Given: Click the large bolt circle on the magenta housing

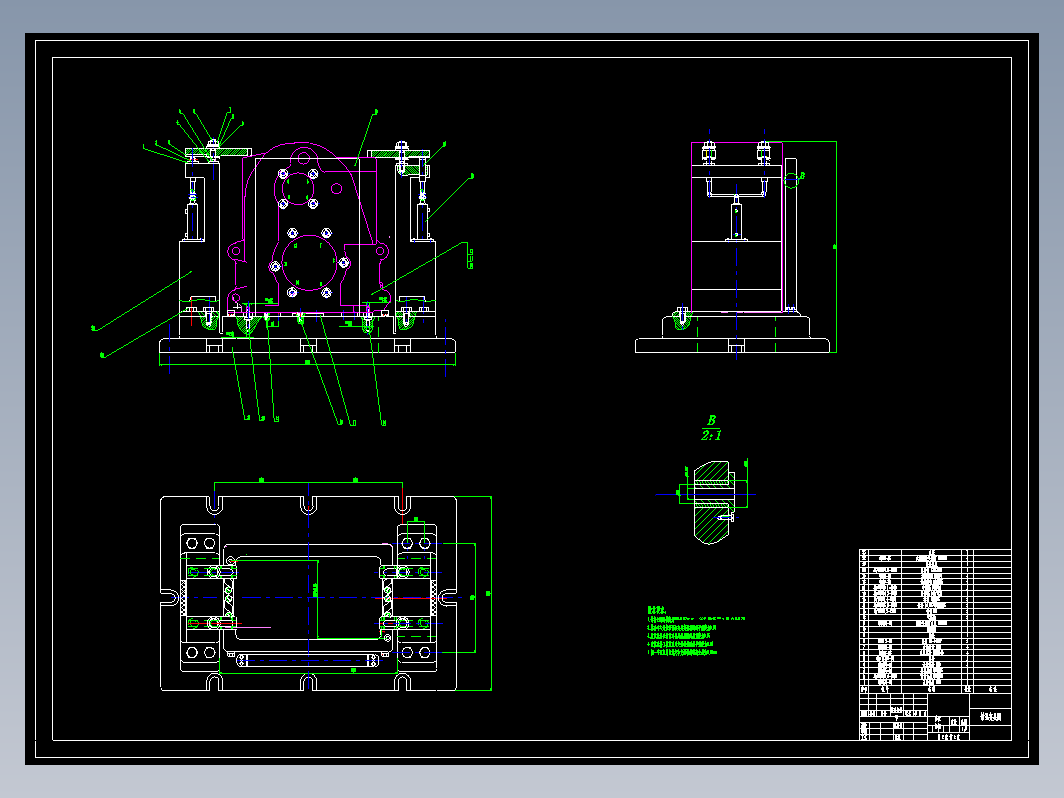Looking at the screenshot, I should [x=309, y=263].
